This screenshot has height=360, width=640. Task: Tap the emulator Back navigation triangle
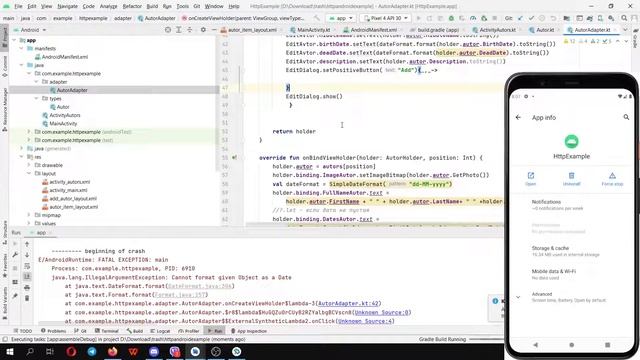(536, 345)
